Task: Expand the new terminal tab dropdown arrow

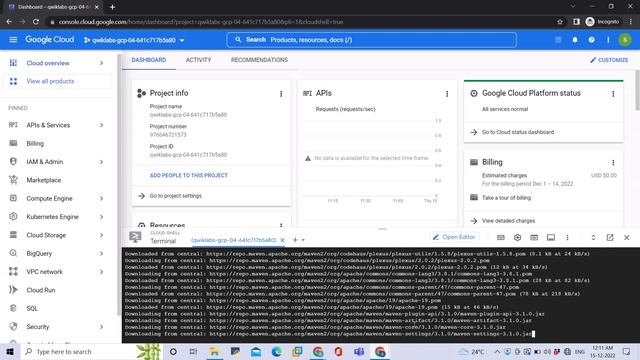Action: click(303, 240)
